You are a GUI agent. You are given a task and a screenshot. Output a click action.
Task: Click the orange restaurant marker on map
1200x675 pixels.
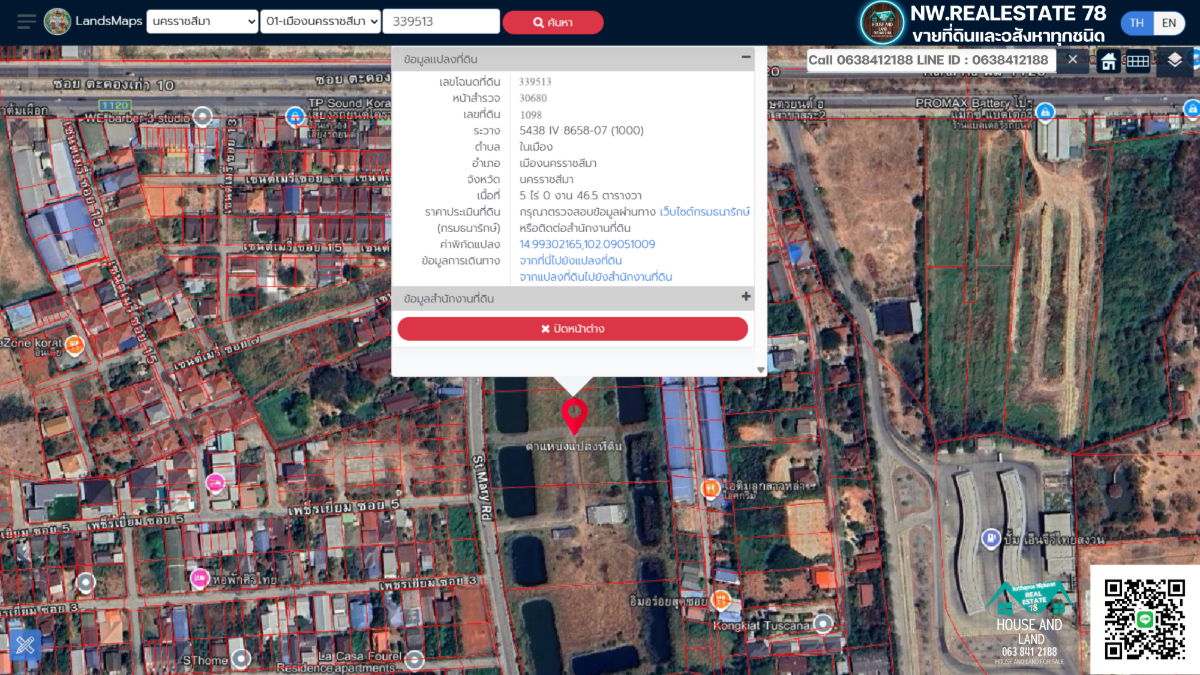point(710,488)
